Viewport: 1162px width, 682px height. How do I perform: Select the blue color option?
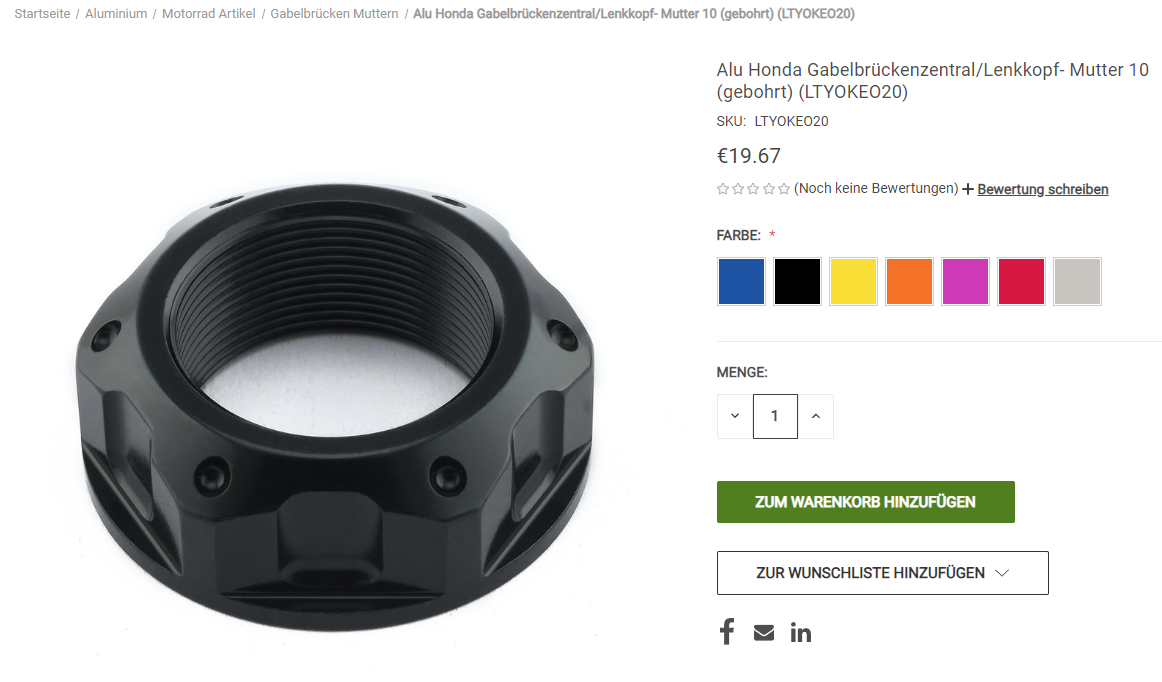click(x=741, y=281)
